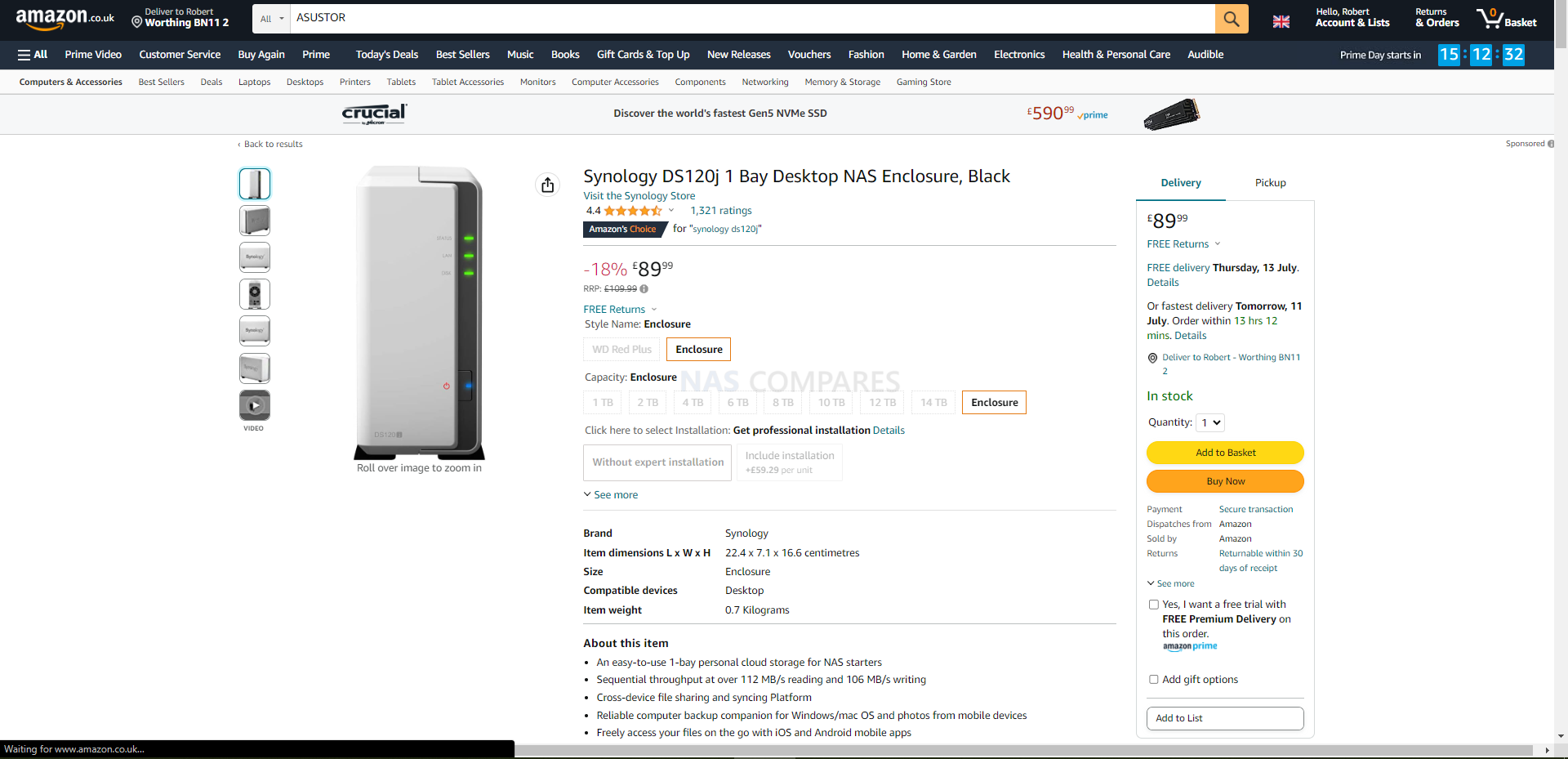Viewport: 1568px width, 759px height.
Task: Open the UK flag language selector
Action: [1281, 21]
